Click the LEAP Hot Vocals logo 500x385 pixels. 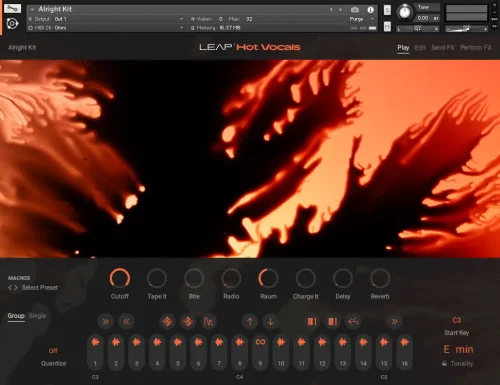pyautogui.click(x=250, y=47)
